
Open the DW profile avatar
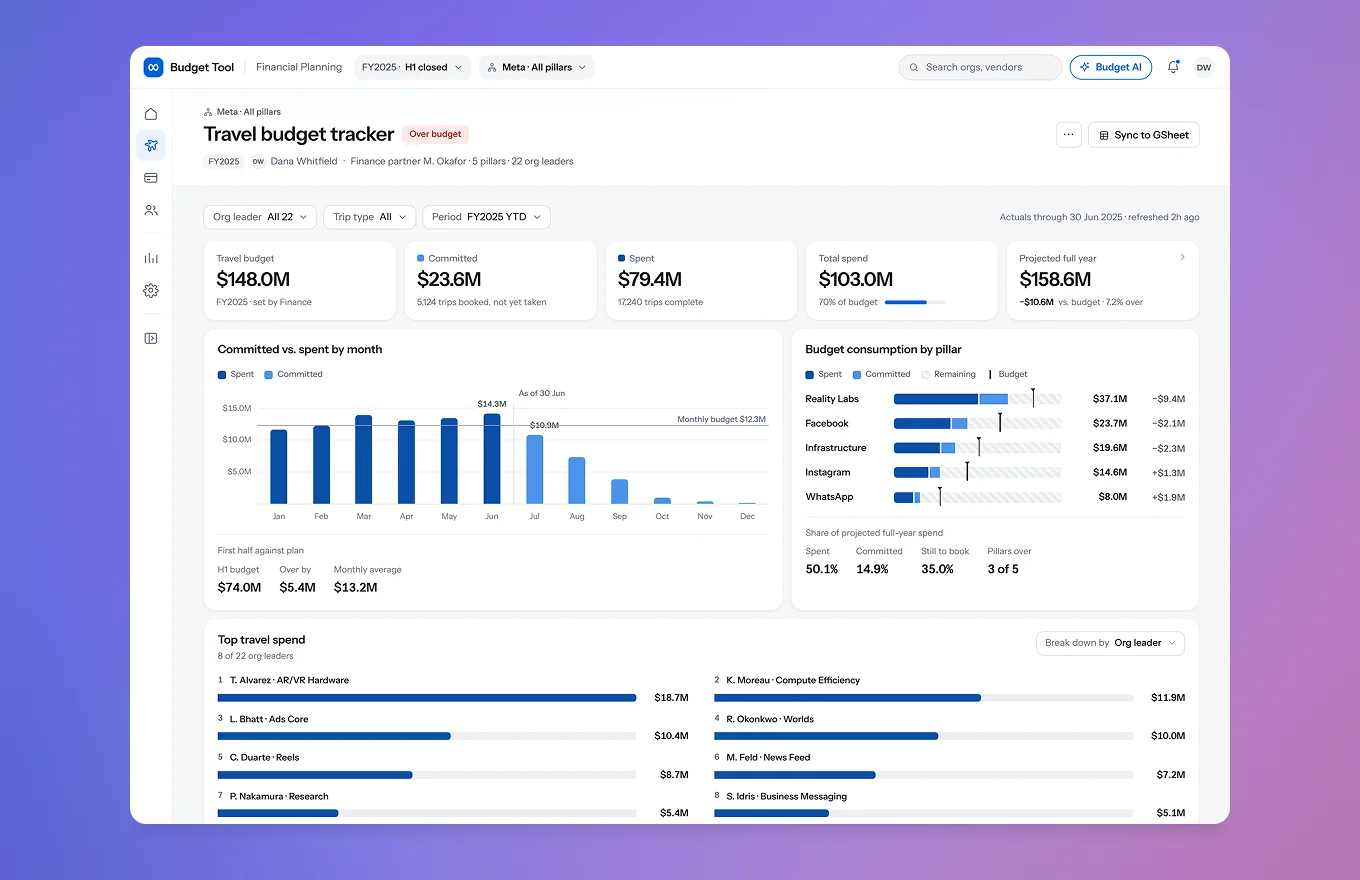coord(1204,67)
